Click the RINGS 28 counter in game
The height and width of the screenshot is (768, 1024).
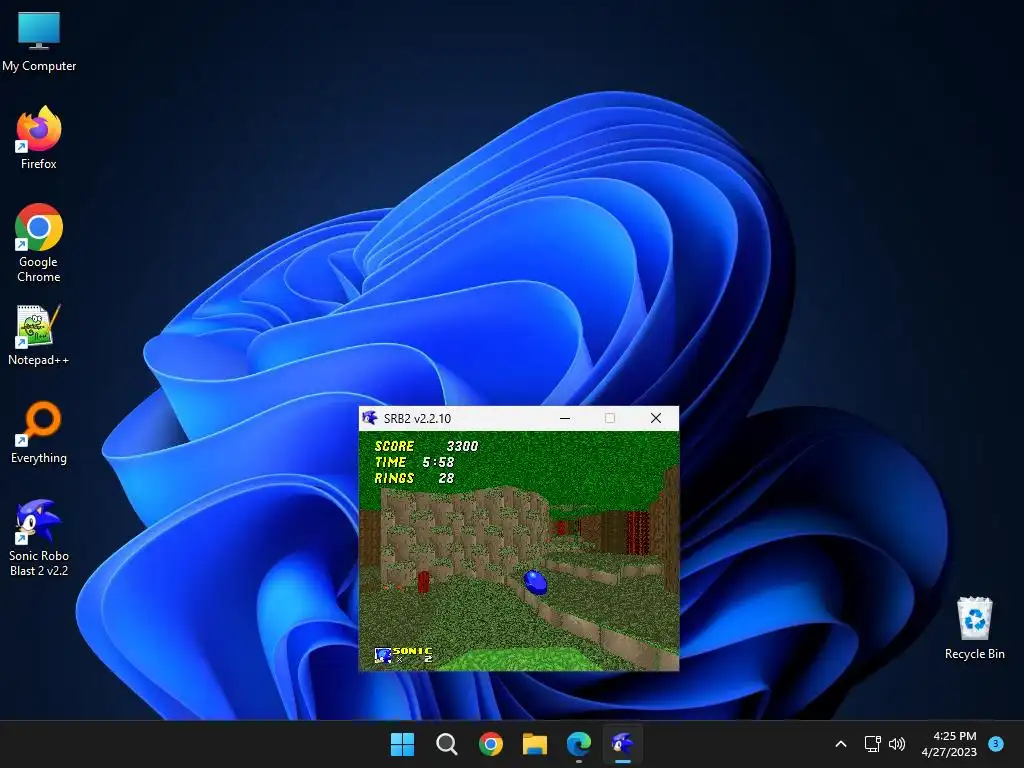point(414,478)
